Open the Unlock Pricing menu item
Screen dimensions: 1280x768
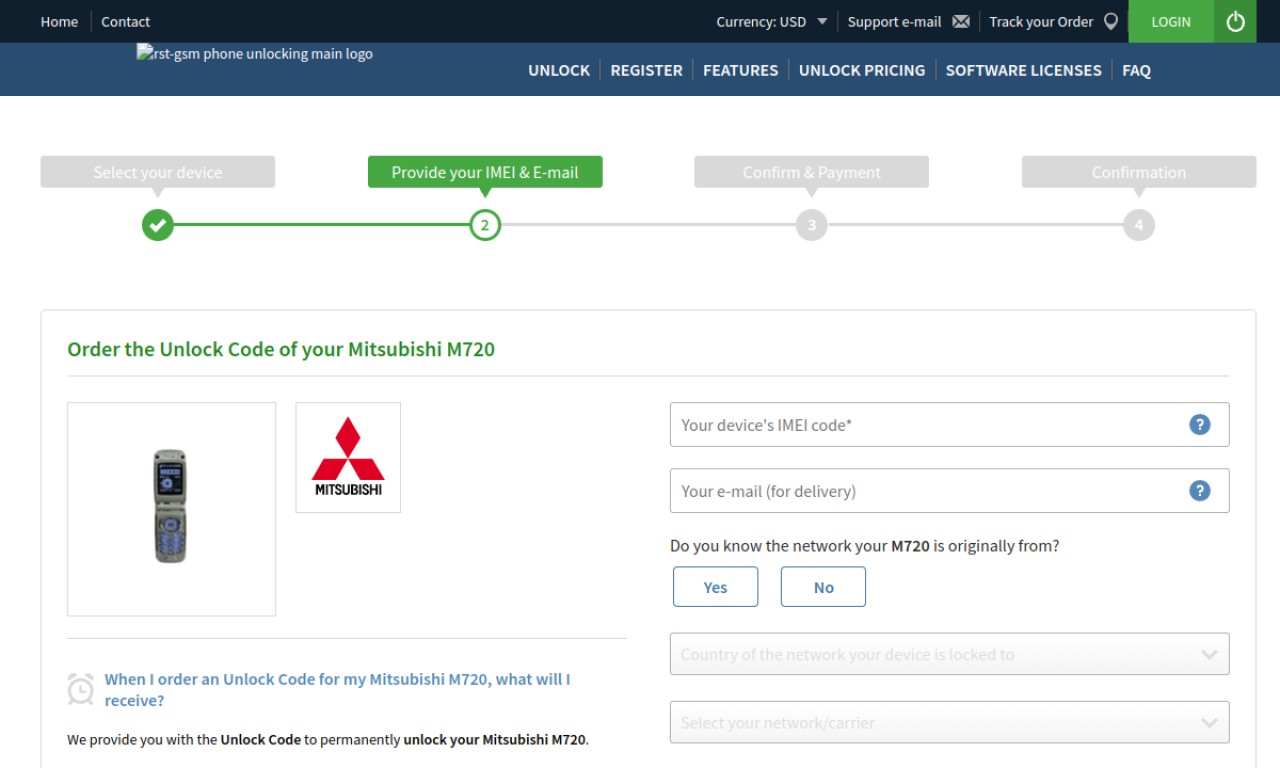(x=862, y=70)
